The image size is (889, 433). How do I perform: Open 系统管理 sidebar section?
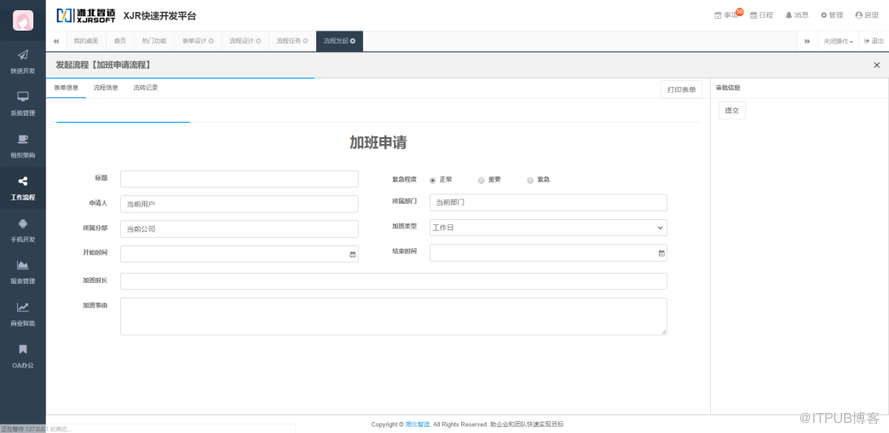(x=22, y=103)
